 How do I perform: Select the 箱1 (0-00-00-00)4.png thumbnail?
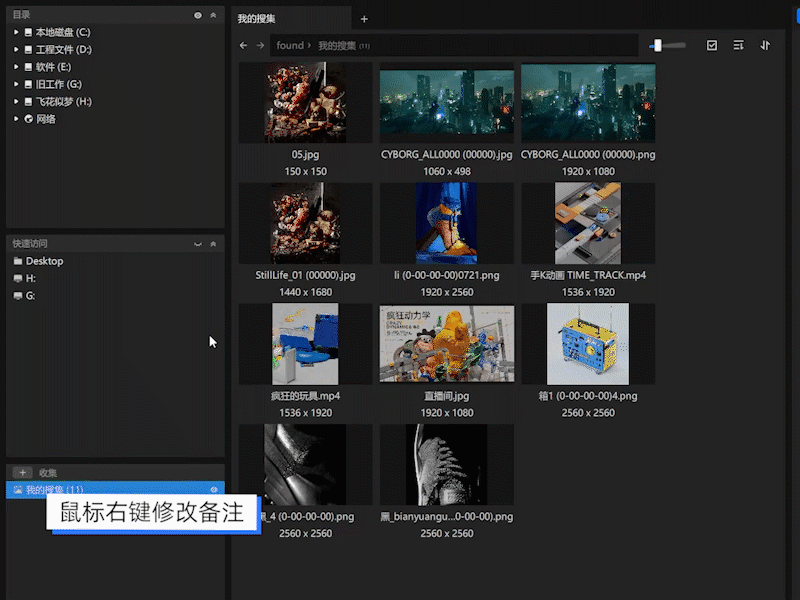[x=588, y=344]
